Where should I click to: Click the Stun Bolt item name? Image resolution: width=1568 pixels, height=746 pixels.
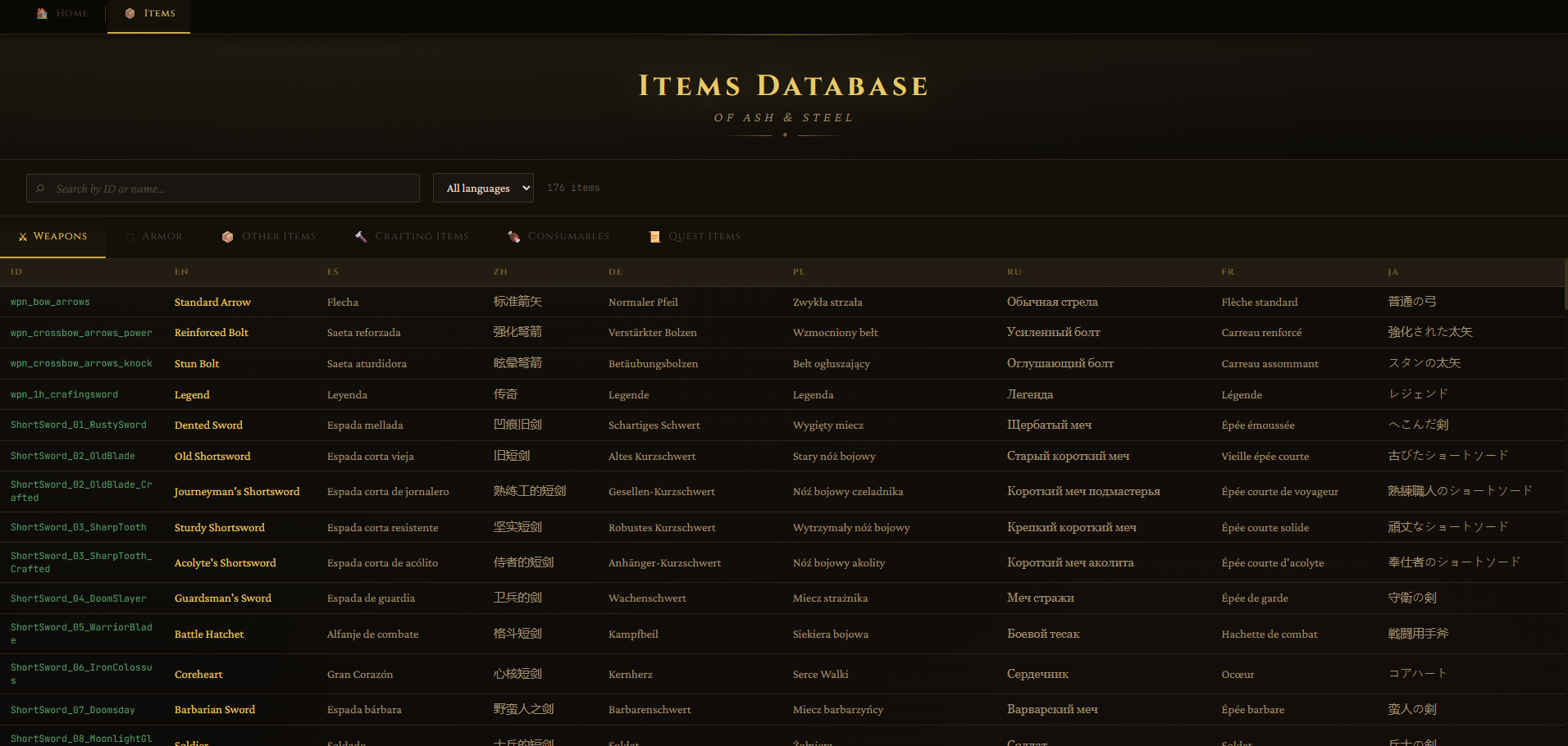pos(197,363)
